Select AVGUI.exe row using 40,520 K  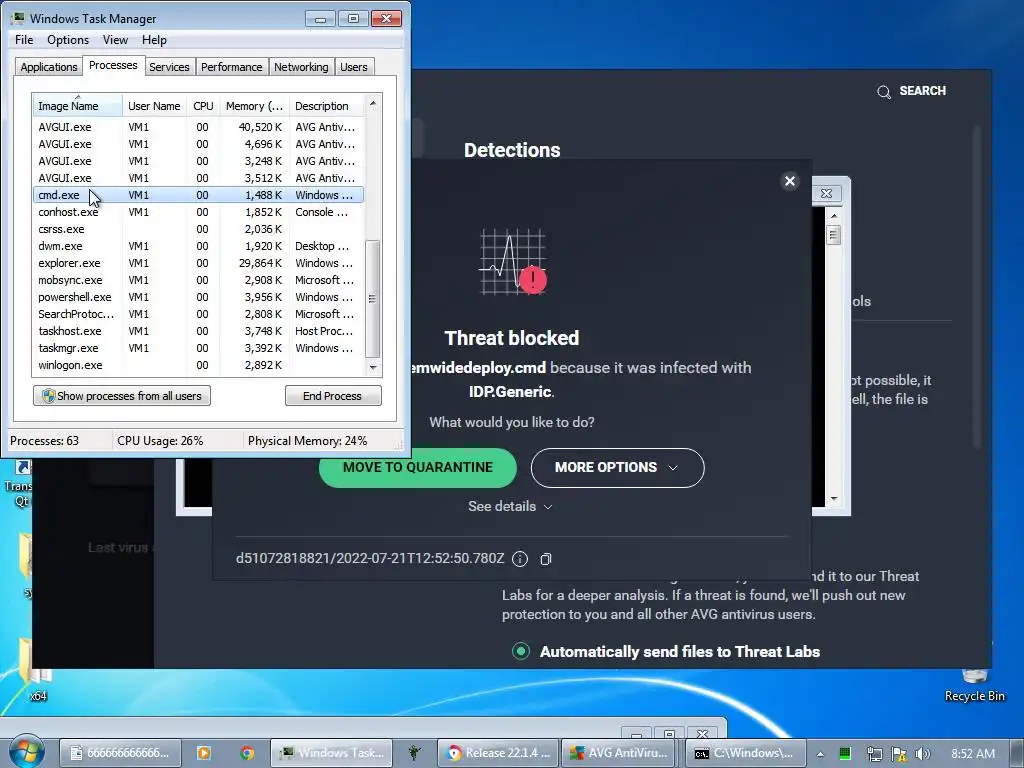tap(198, 127)
